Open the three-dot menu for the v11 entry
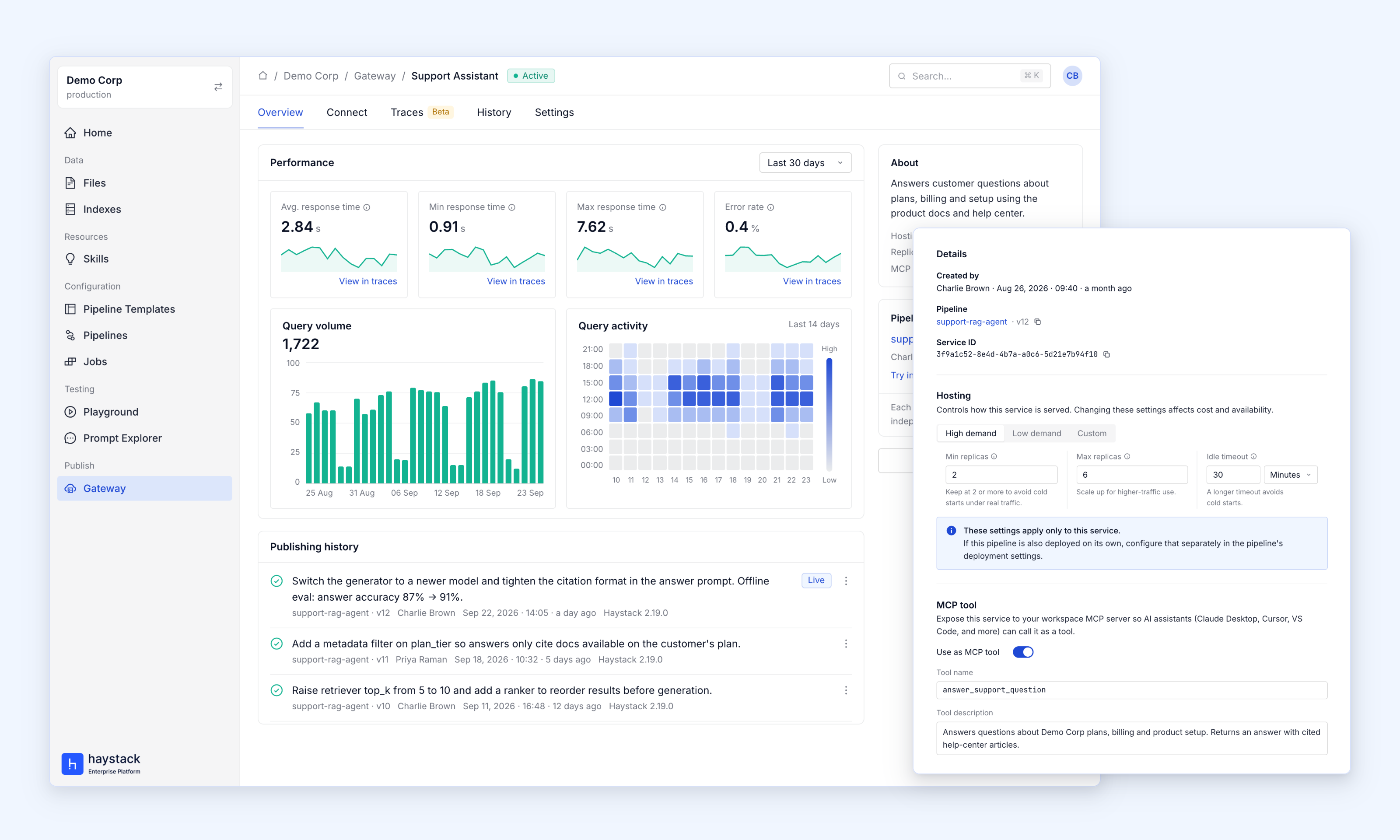1400x840 pixels. (845, 644)
